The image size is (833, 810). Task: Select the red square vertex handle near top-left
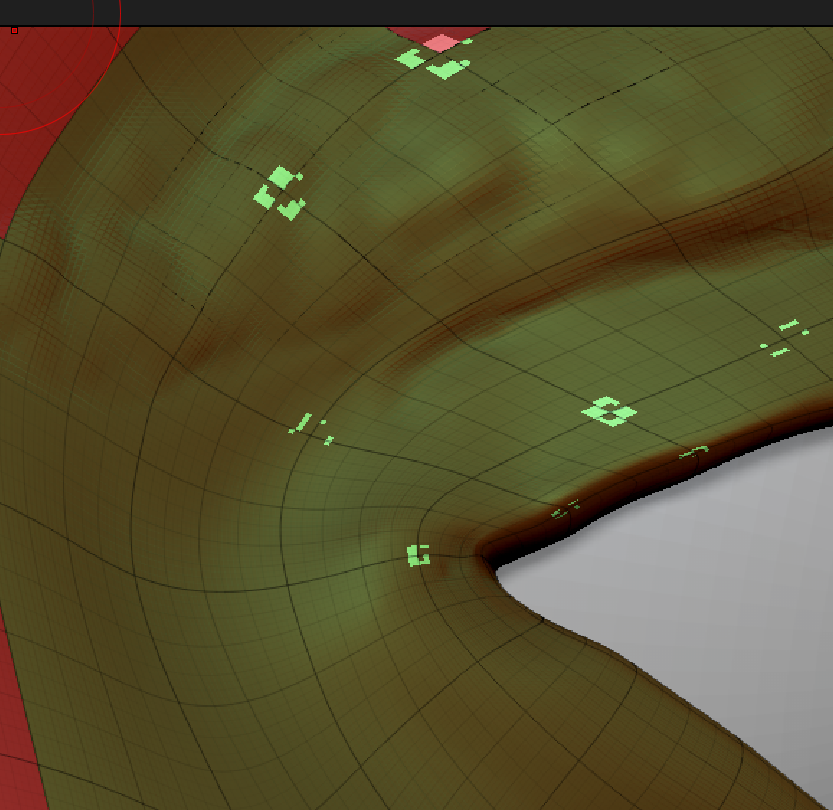coord(14,30)
